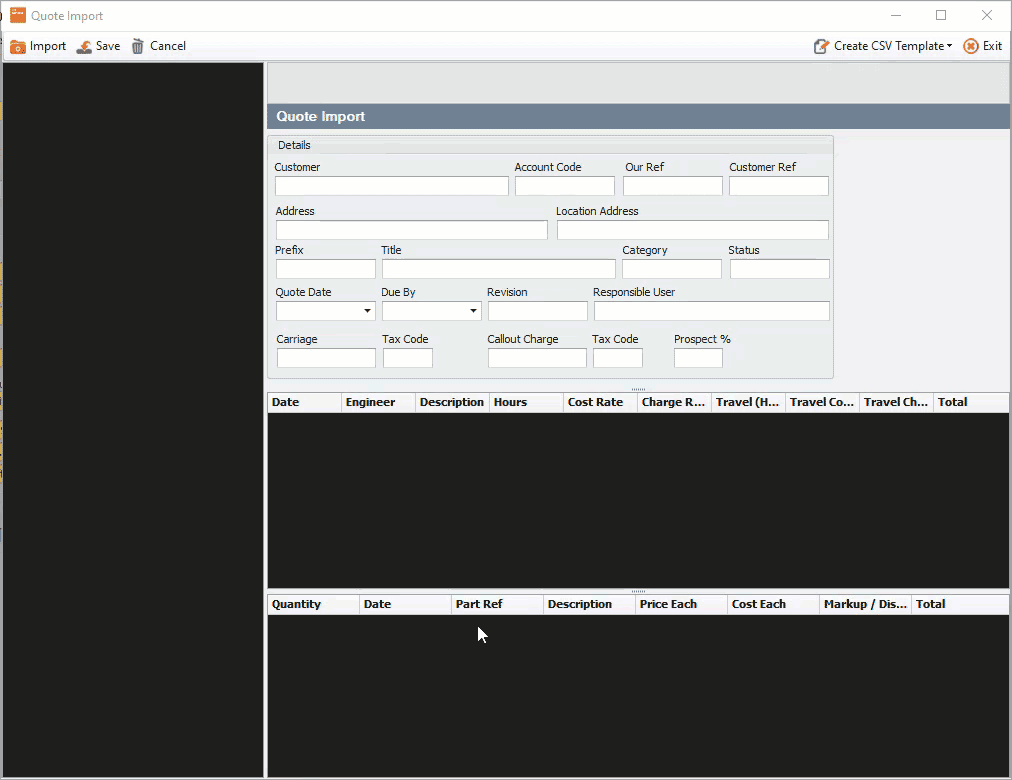Click the Markup / Dis... column header
Viewport: 1012px width, 780px height.
pos(865,605)
